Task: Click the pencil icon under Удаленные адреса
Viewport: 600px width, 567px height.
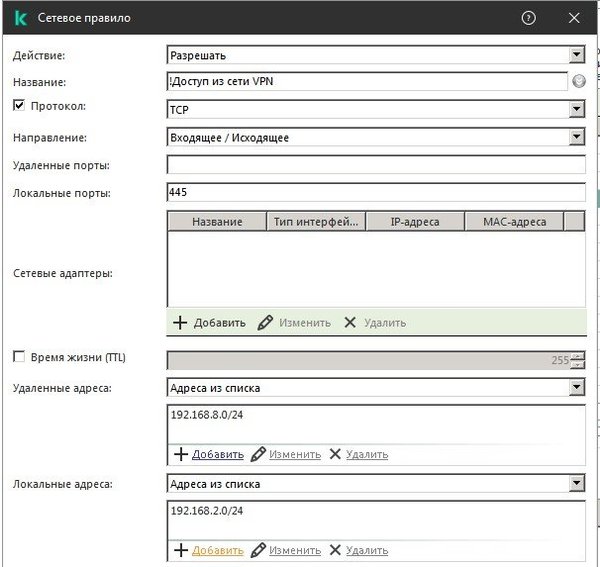Action: tap(258, 454)
